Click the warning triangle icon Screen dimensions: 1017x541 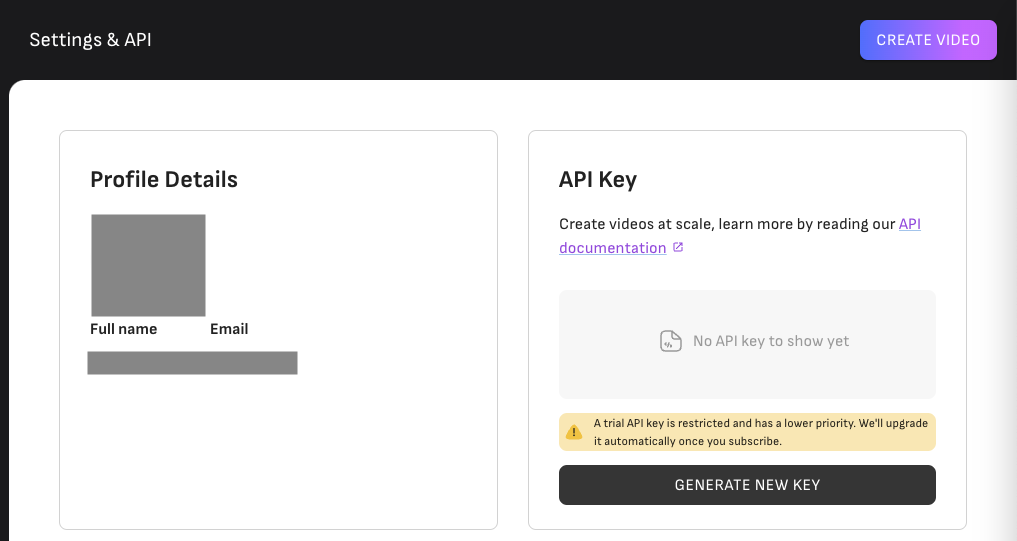[x=574, y=432]
